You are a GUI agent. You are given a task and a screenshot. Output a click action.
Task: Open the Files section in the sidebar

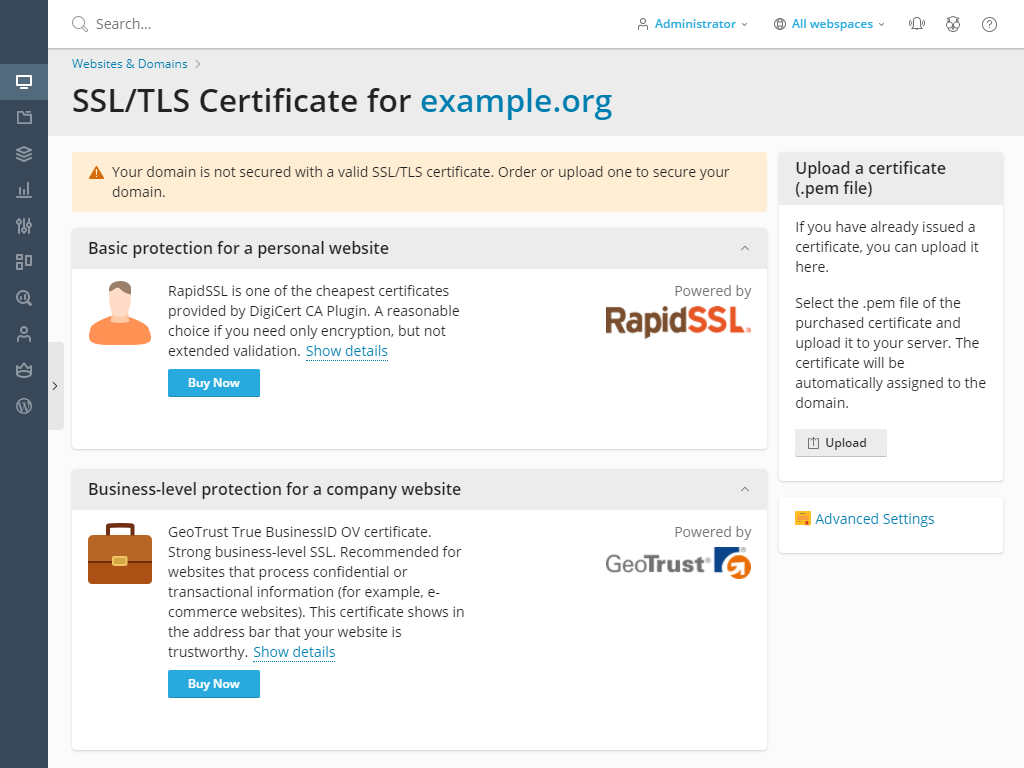click(24, 117)
